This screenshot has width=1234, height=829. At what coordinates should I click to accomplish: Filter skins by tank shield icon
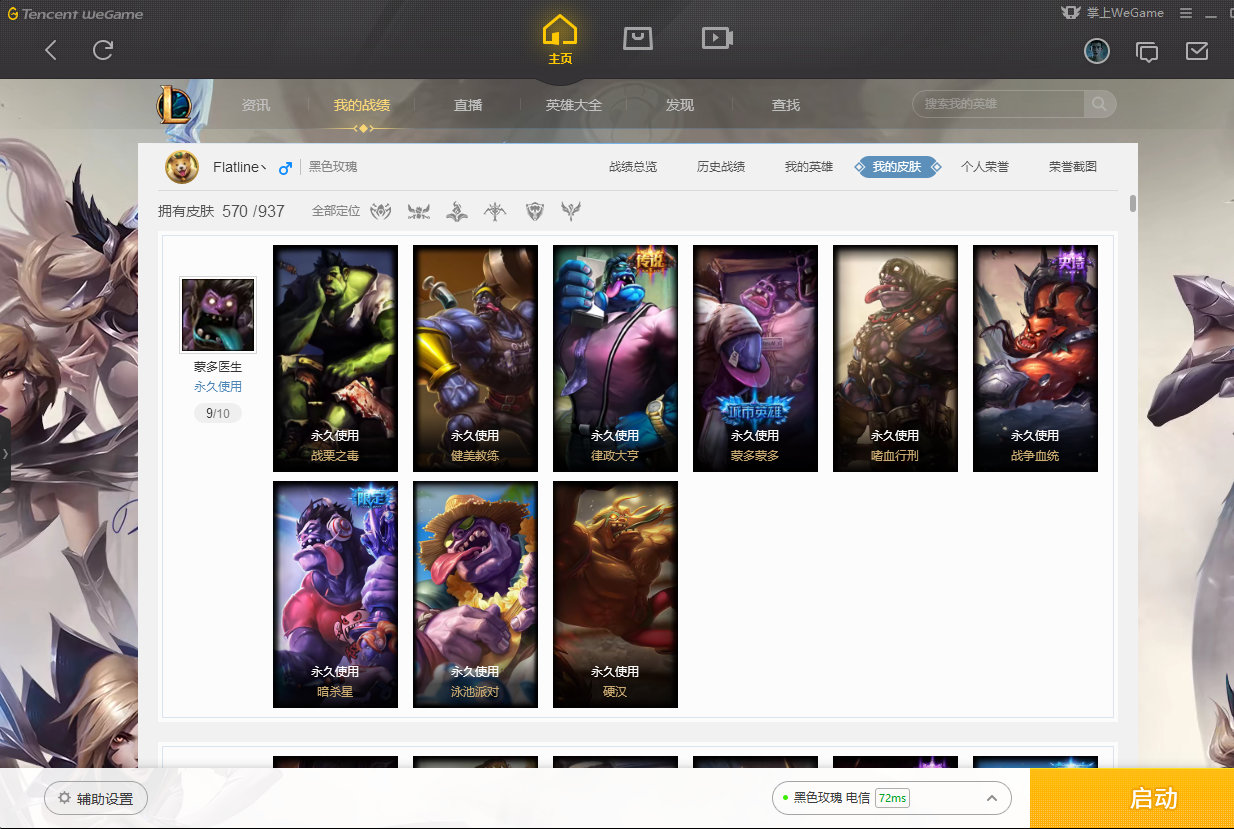534,211
